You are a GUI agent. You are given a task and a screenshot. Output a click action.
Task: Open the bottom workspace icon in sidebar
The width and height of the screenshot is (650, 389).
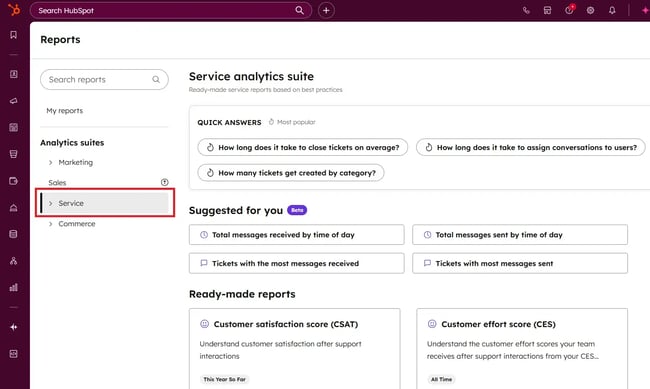click(x=14, y=354)
